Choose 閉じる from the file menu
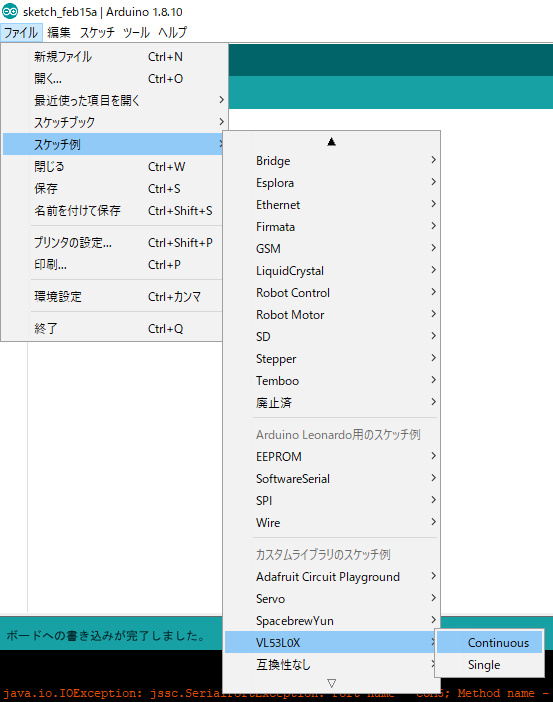The image size is (553, 702). 112,167
